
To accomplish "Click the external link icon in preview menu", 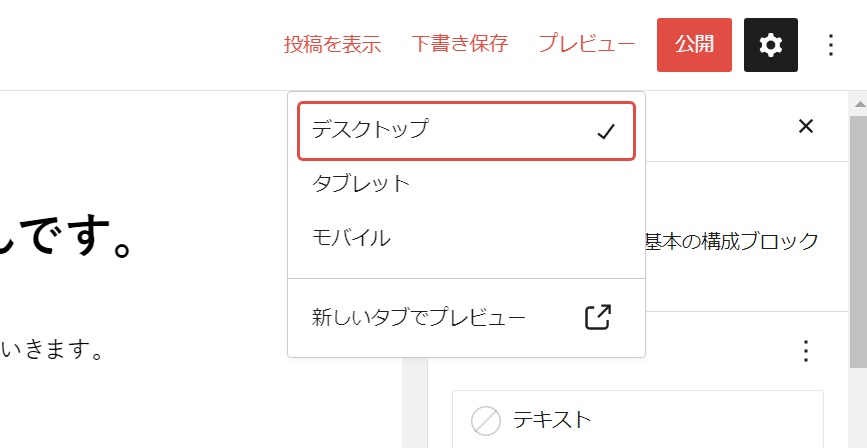I will [x=597, y=317].
